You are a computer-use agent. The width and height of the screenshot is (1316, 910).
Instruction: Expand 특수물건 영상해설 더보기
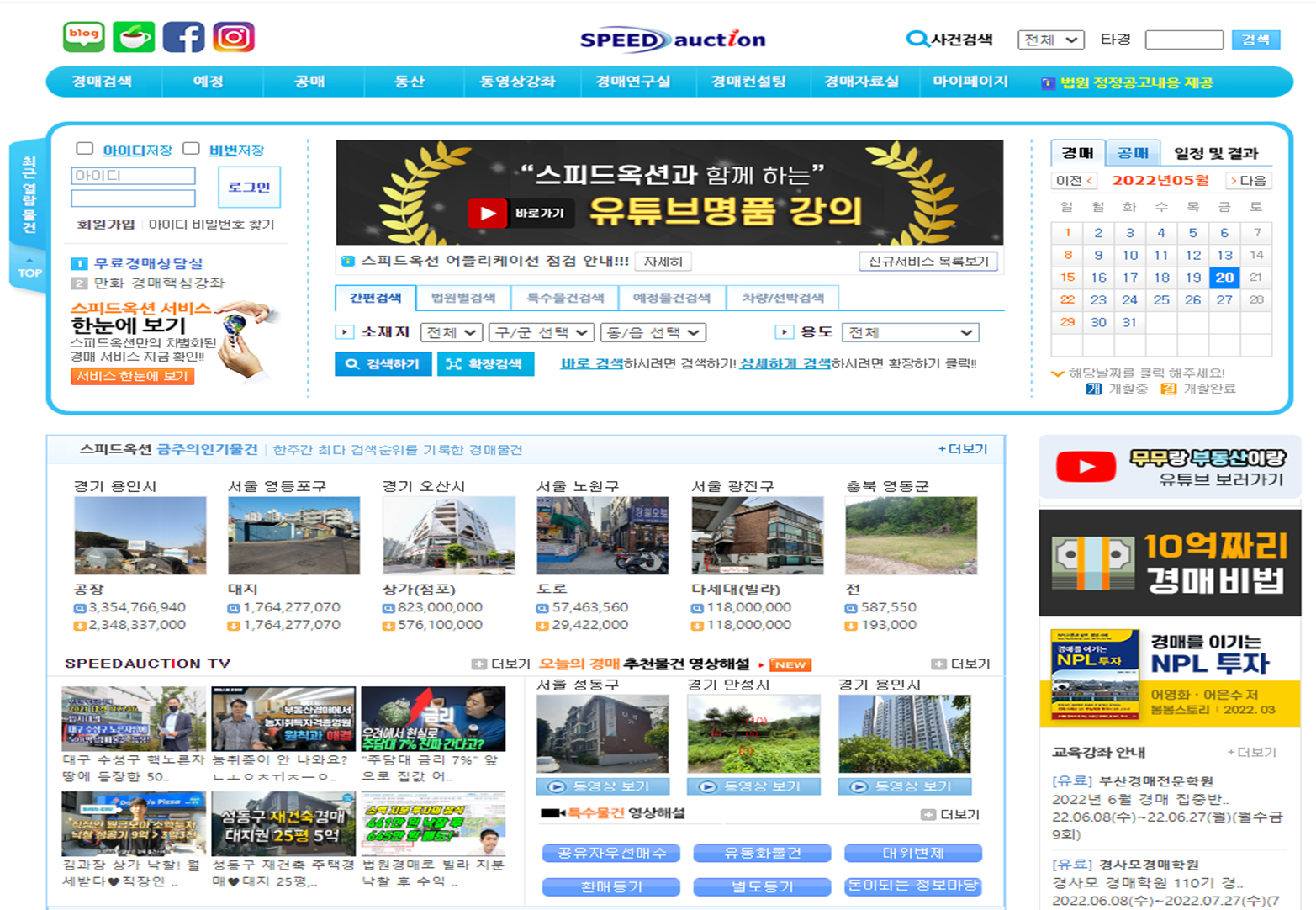click(x=950, y=814)
